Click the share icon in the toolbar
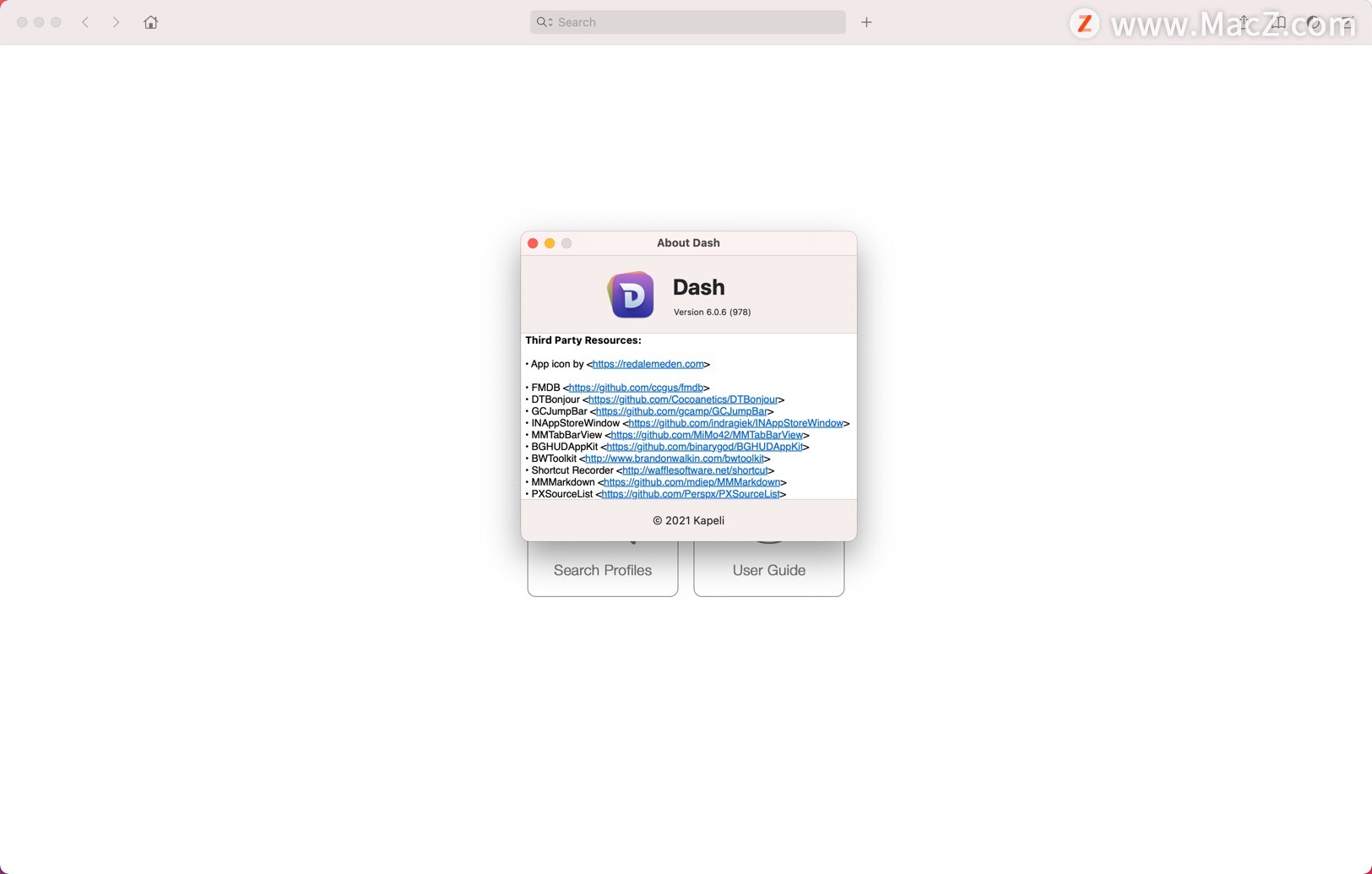1372x874 pixels. [1244, 22]
